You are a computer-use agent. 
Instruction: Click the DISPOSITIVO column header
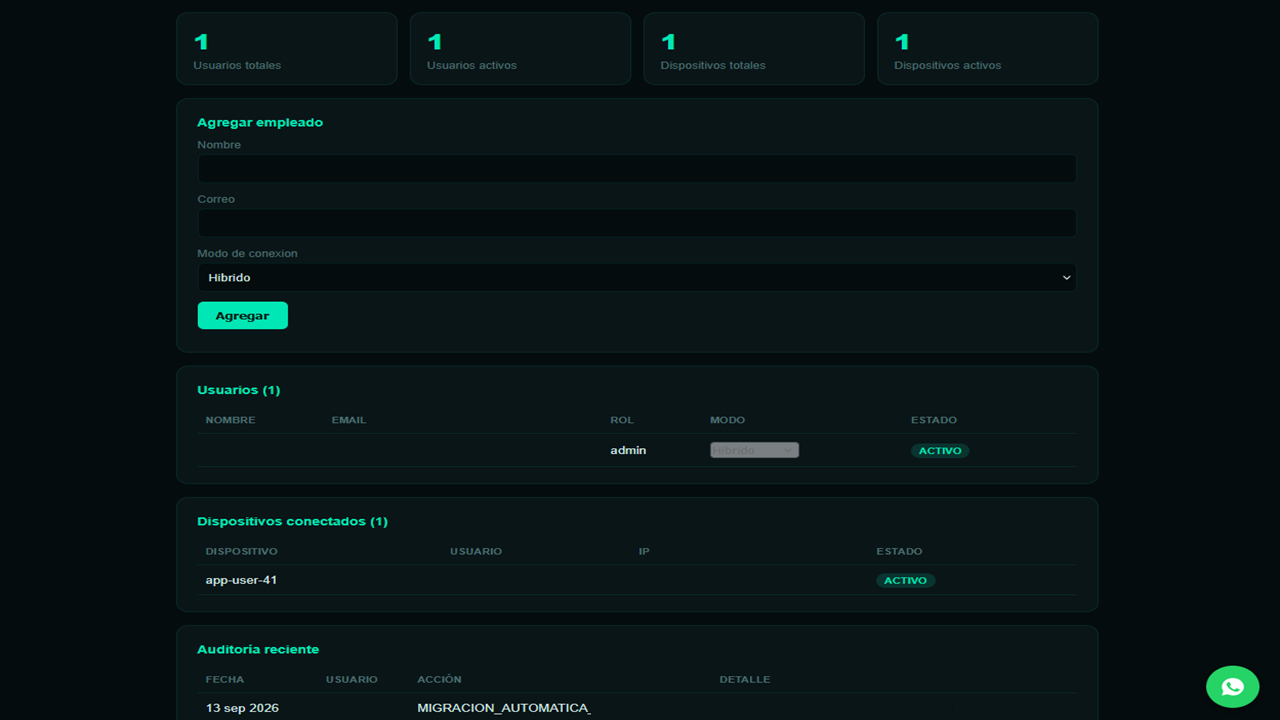[242, 551]
